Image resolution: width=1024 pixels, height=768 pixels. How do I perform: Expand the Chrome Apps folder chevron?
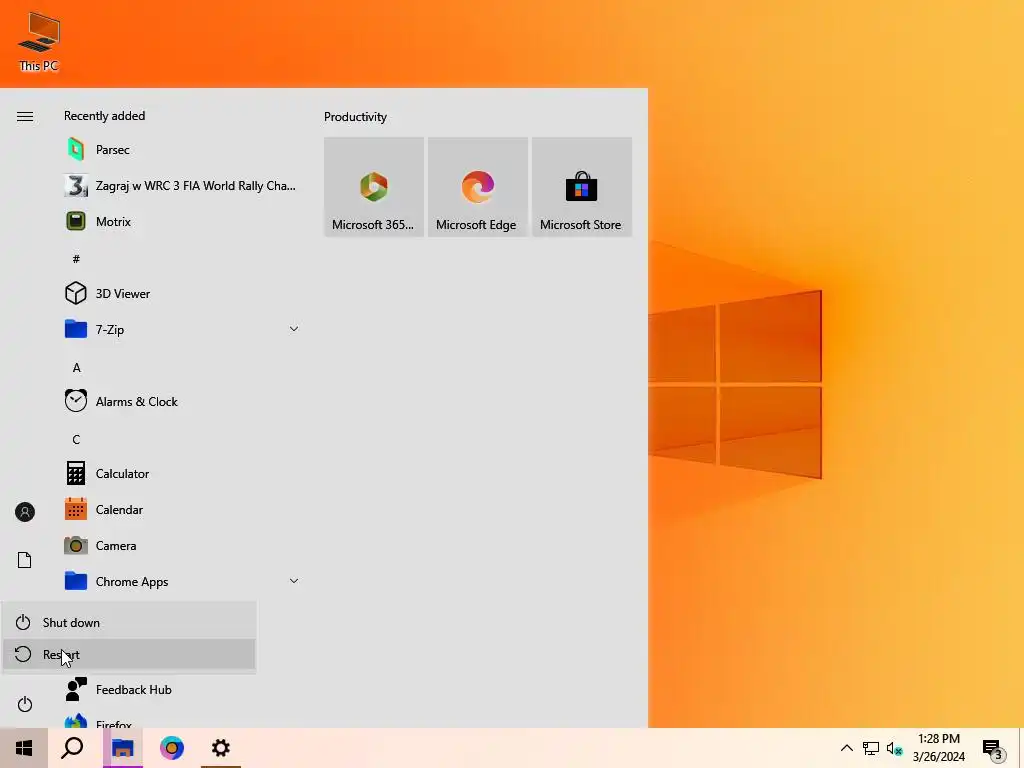click(294, 581)
